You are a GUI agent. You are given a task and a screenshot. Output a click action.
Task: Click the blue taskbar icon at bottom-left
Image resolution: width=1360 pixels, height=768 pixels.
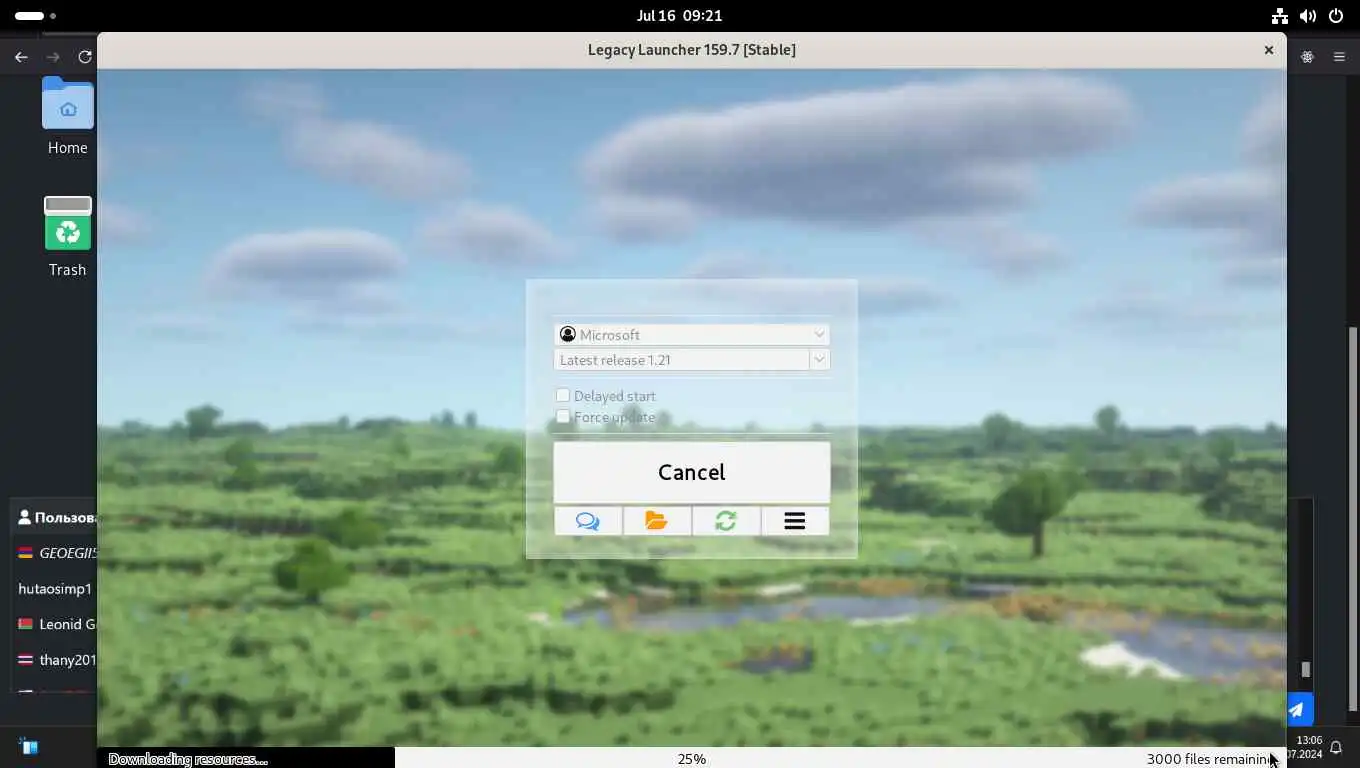(28, 746)
